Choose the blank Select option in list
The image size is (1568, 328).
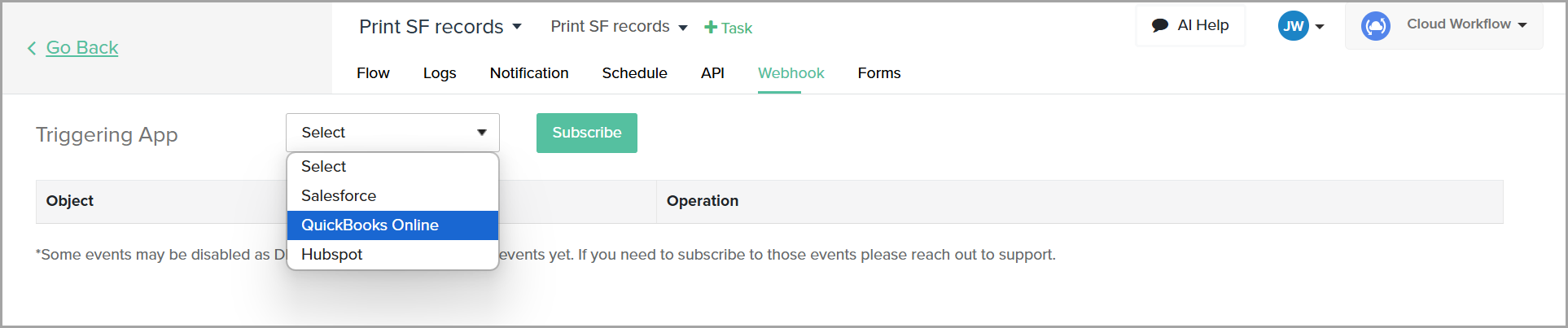click(x=323, y=167)
